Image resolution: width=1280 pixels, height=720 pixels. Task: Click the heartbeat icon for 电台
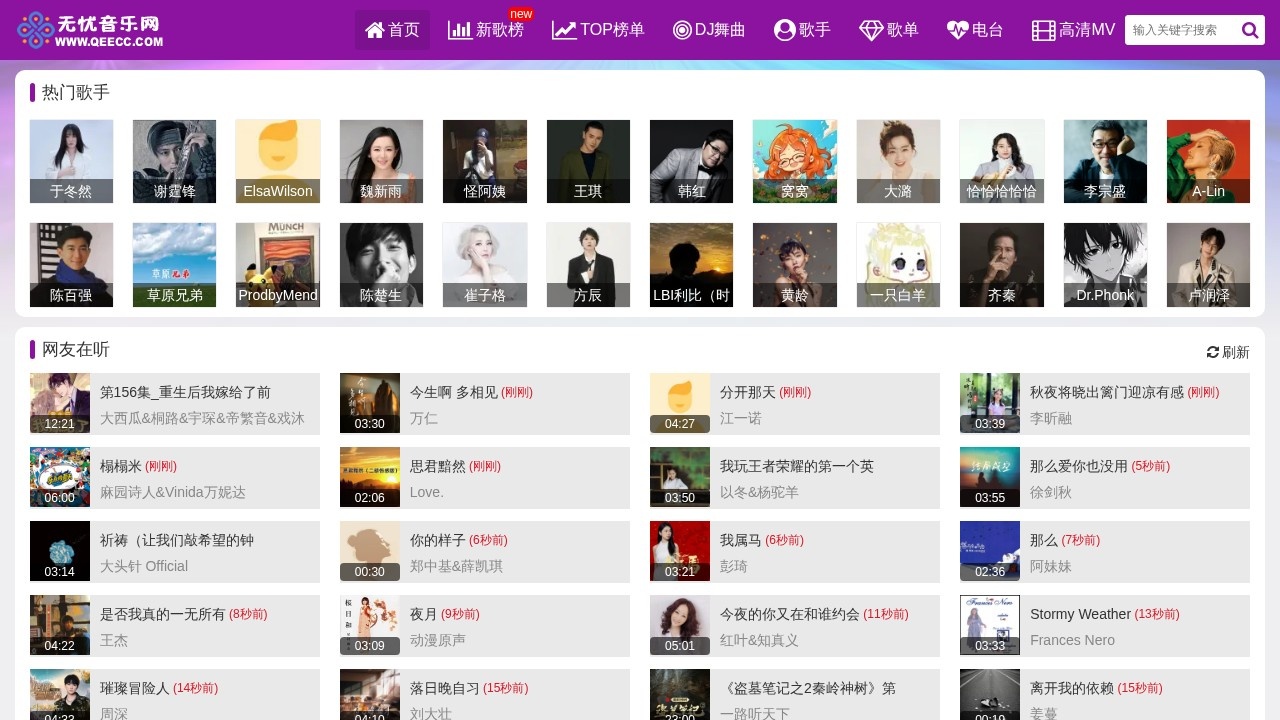click(958, 30)
